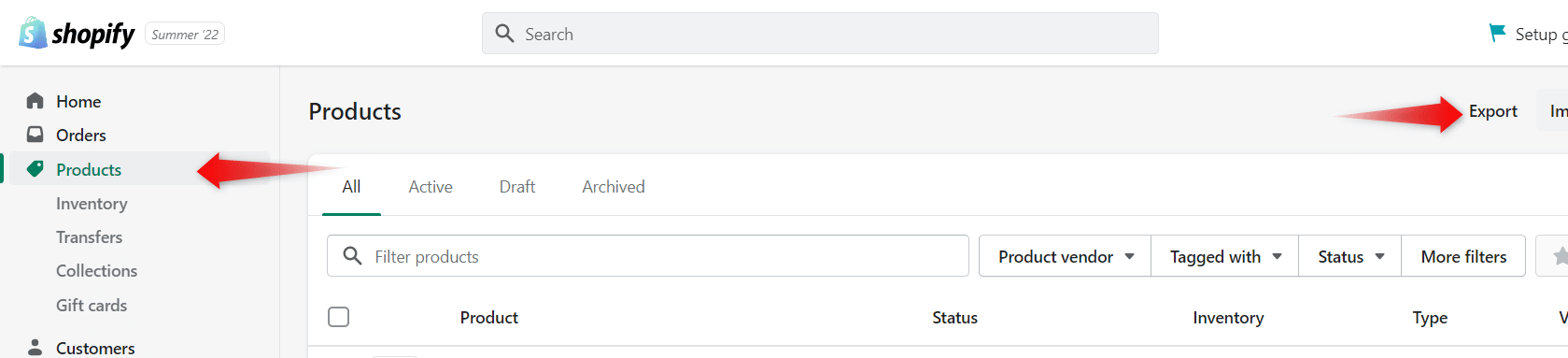Click the Setup guide flag icon
Image resolution: width=1568 pixels, height=358 pixels.
[1498, 34]
